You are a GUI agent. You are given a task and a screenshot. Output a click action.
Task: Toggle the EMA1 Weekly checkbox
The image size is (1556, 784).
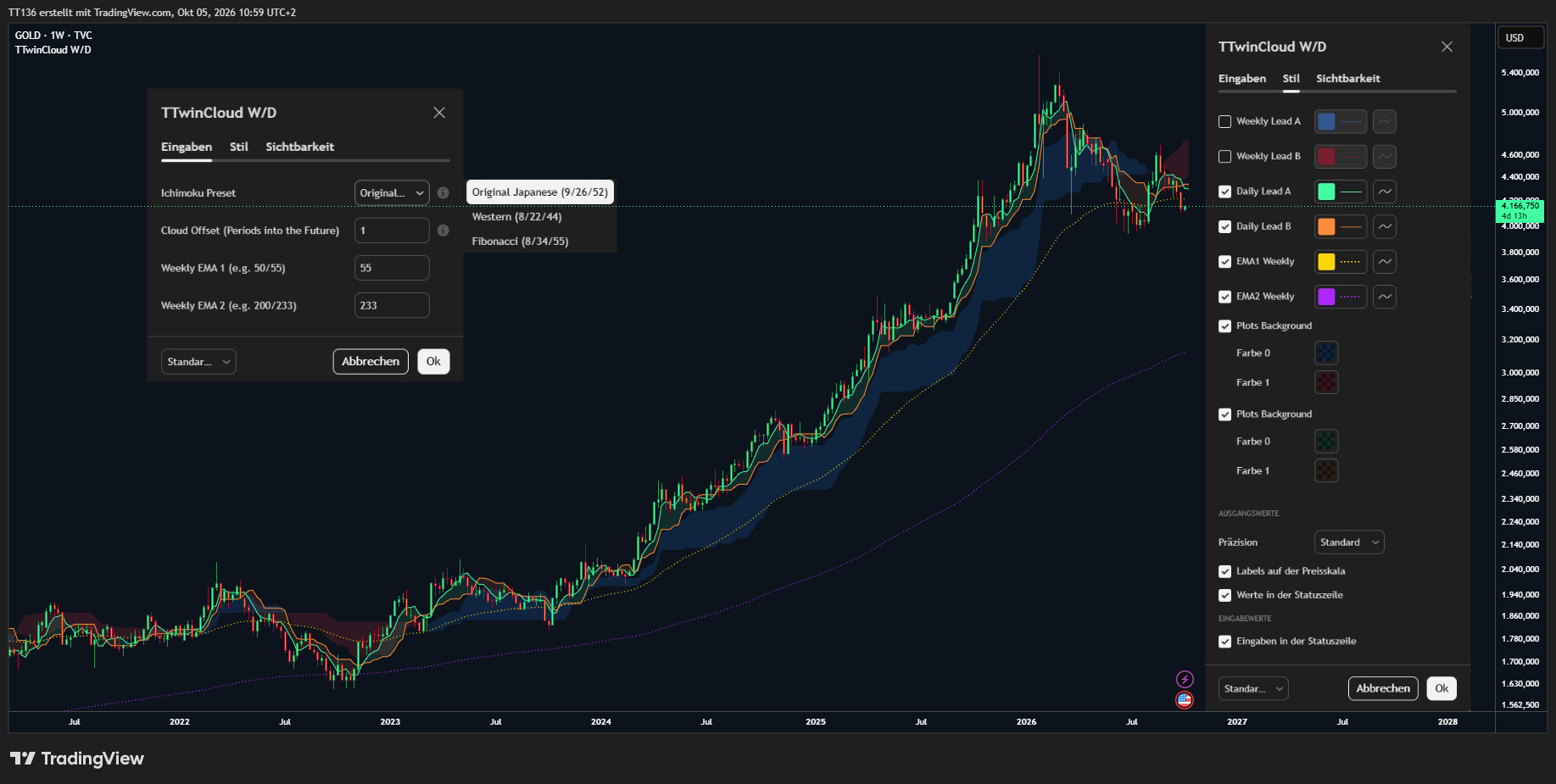click(1224, 262)
